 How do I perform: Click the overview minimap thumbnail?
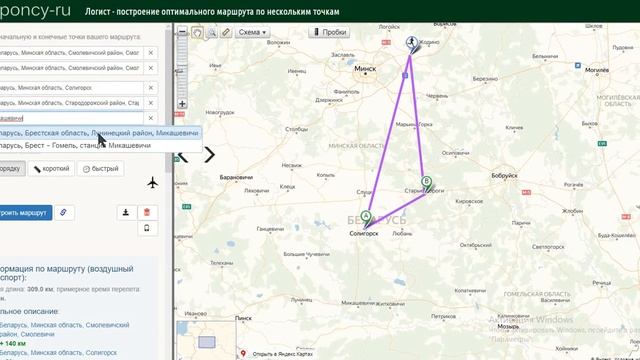(x=206, y=340)
